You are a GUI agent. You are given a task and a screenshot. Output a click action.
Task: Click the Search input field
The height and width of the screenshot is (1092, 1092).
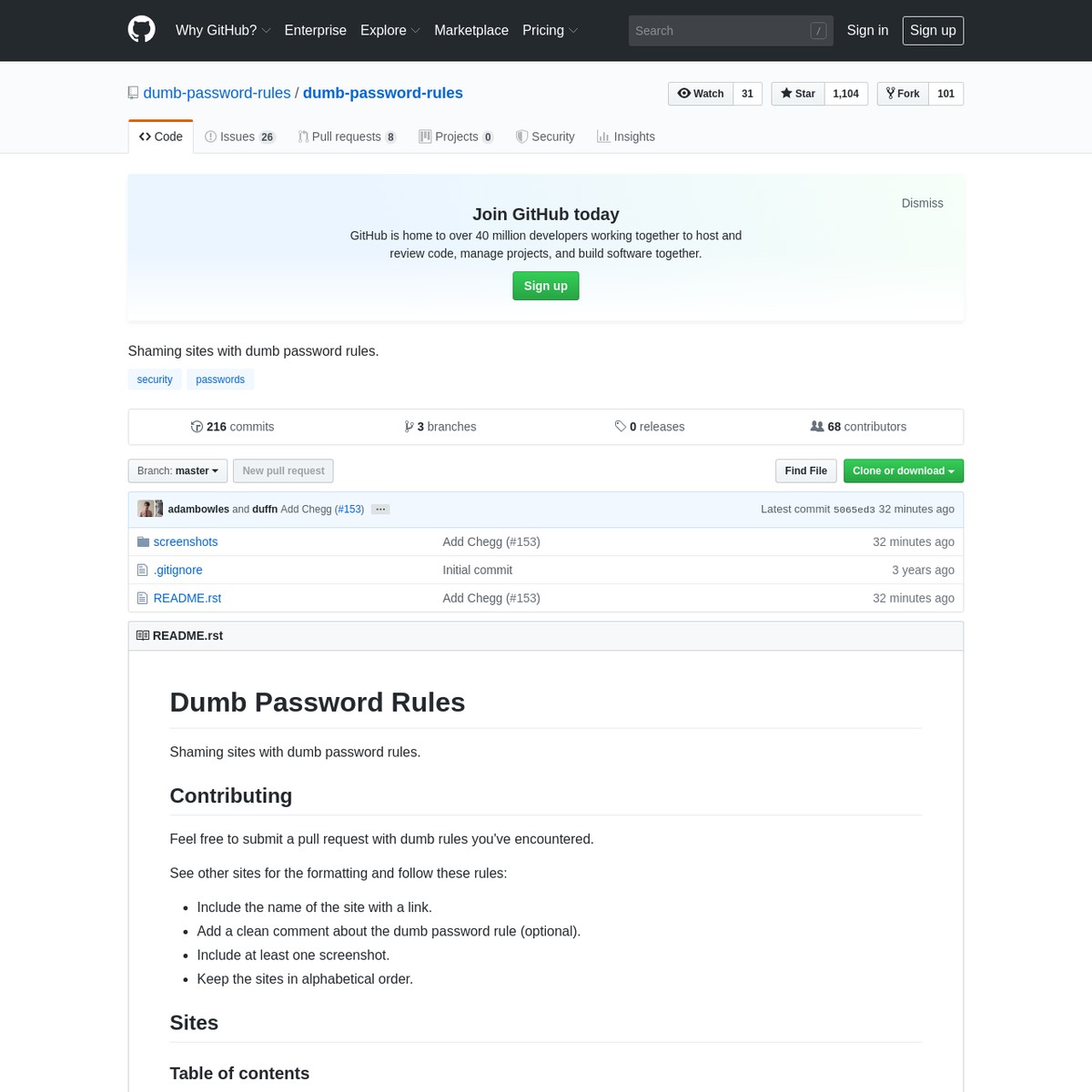[731, 31]
